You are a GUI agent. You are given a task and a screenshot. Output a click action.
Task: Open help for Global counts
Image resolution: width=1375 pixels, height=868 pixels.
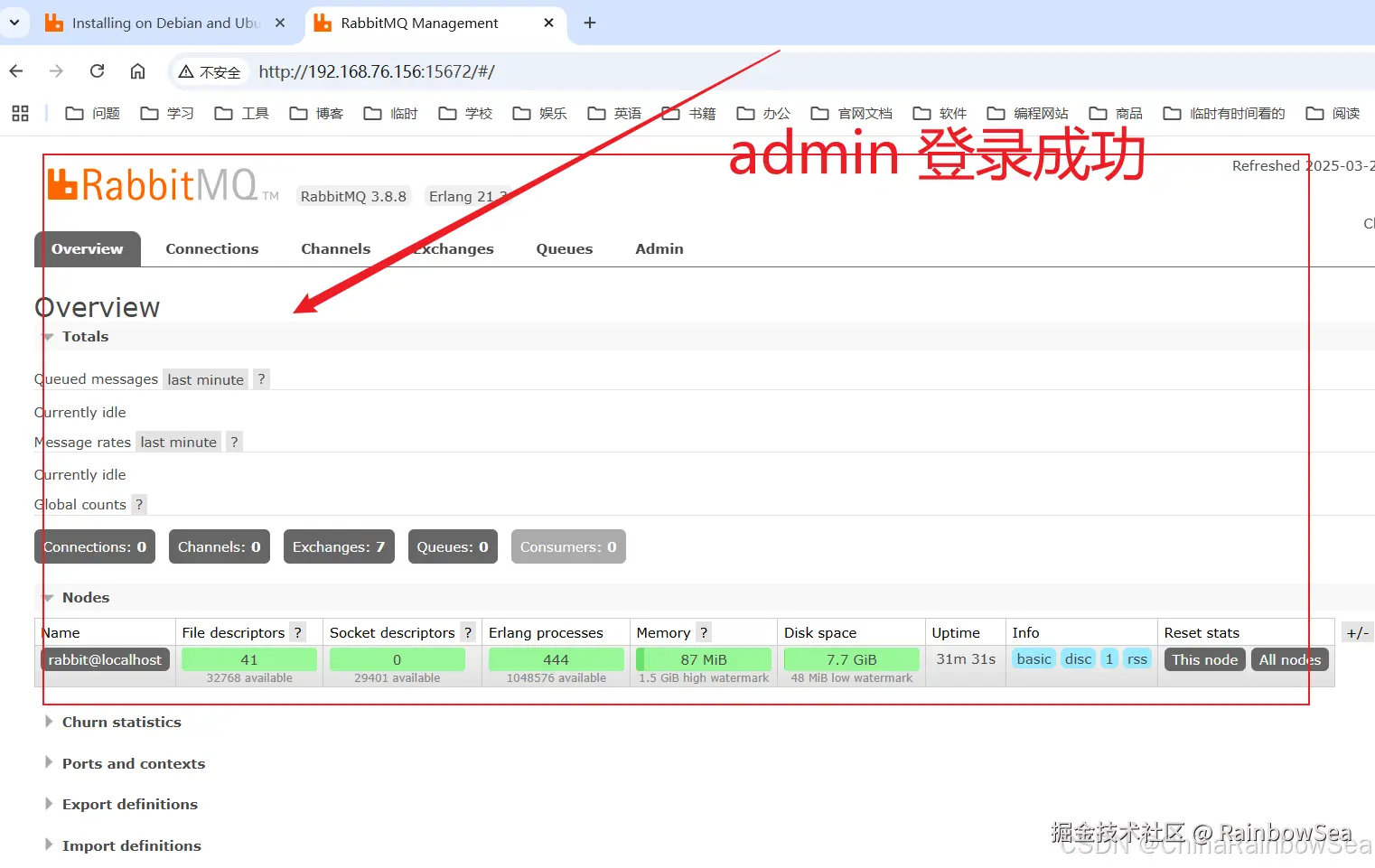[139, 504]
